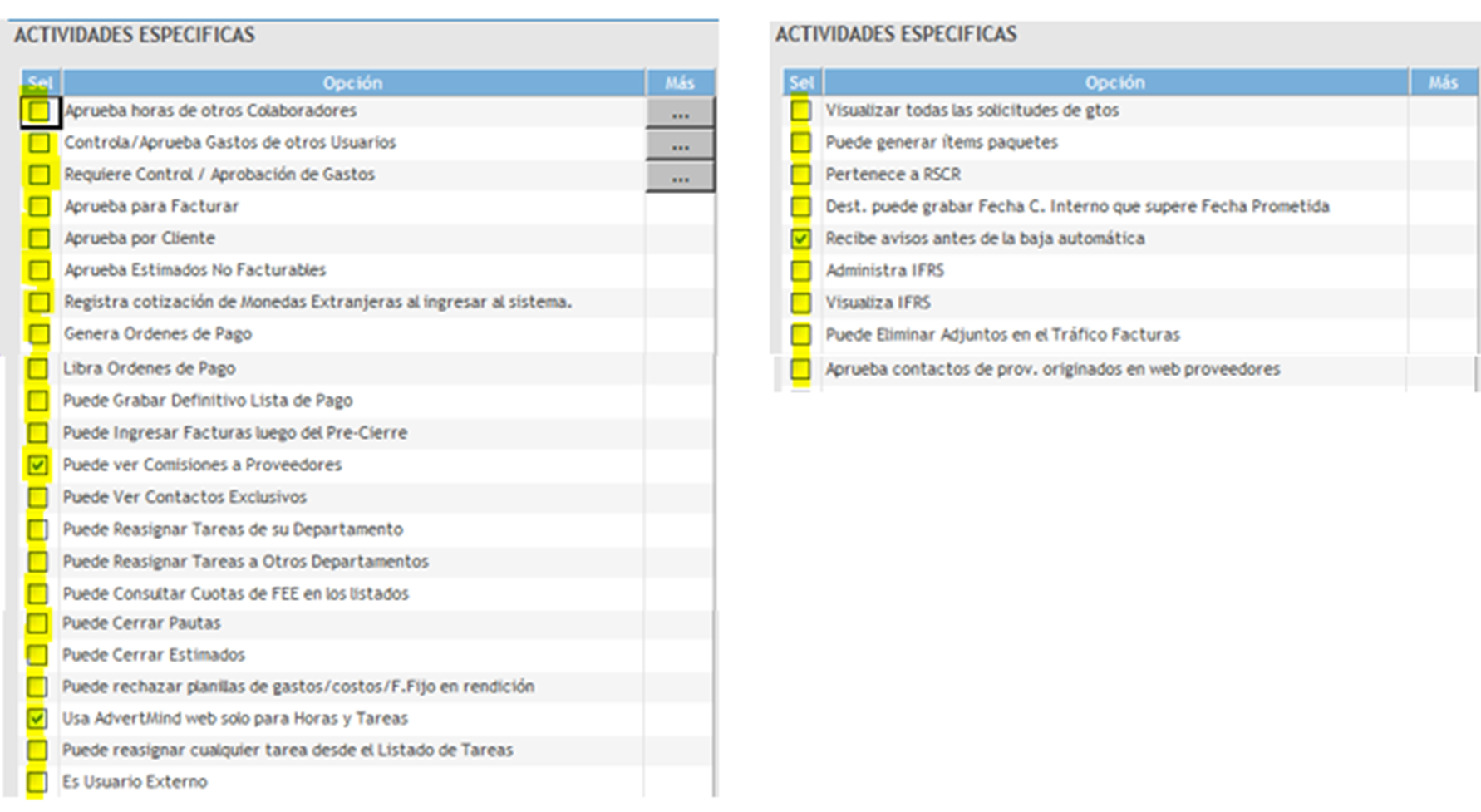Enable 'Puede generar ítems paquetes' checkbox
The width and height of the screenshot is (1481, 812).
pyautogui.click(x=800, y=143)
